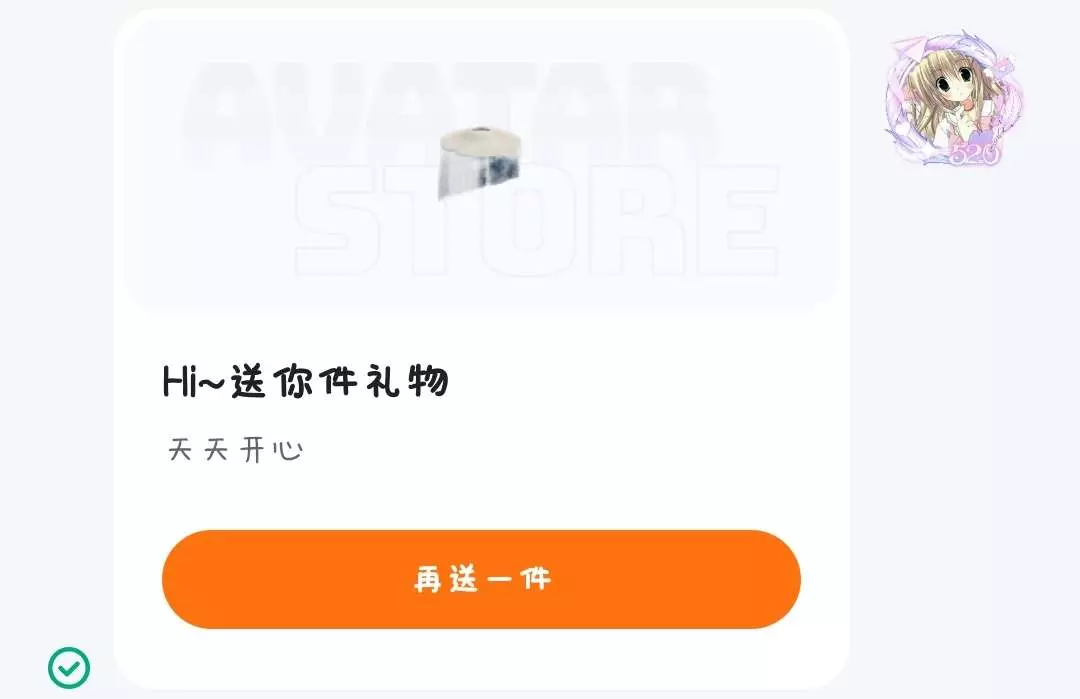Click the STORE watermark text in banner
Screen dimensions: 1080x699
click(x=537, y=220)
